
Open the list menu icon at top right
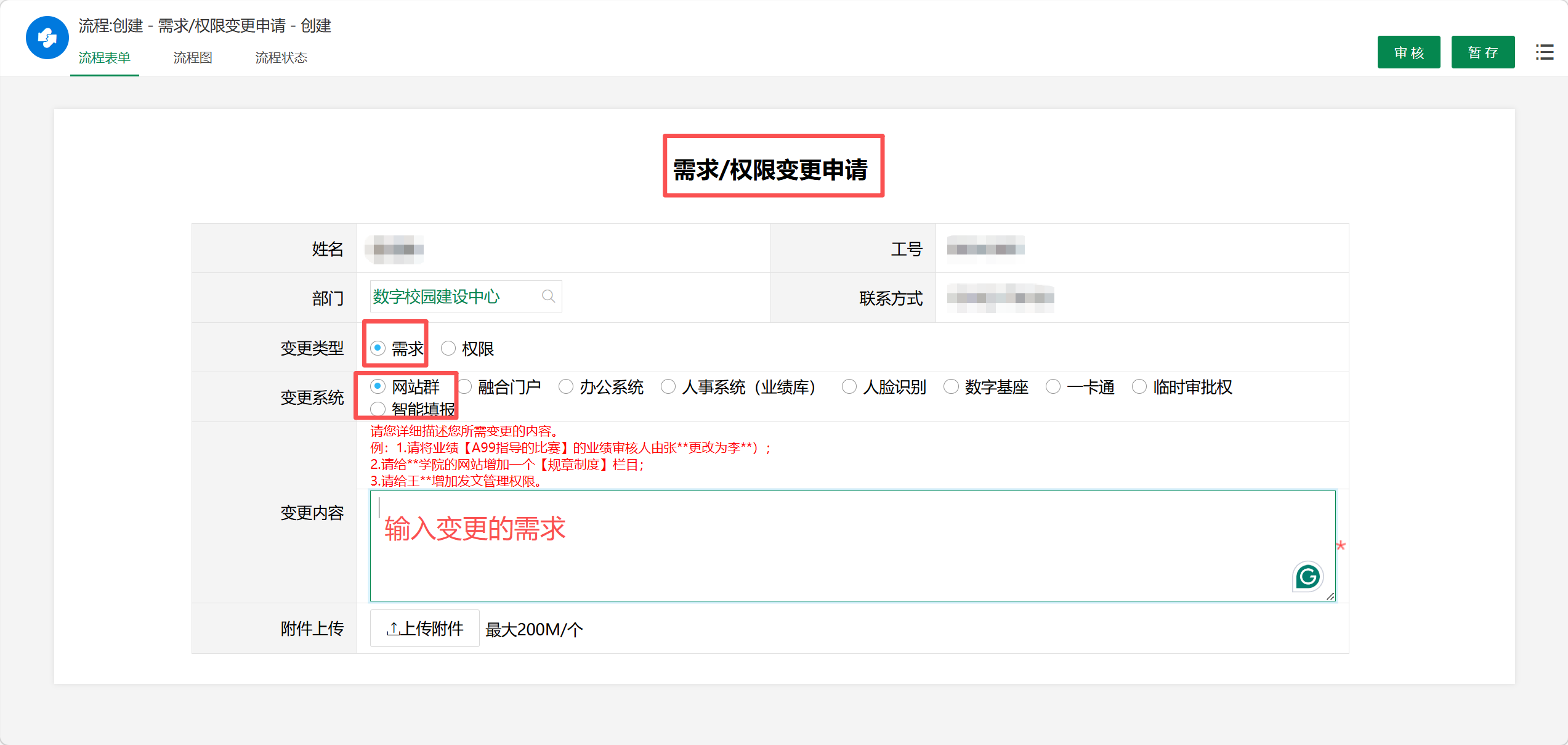coord(1544,52)
